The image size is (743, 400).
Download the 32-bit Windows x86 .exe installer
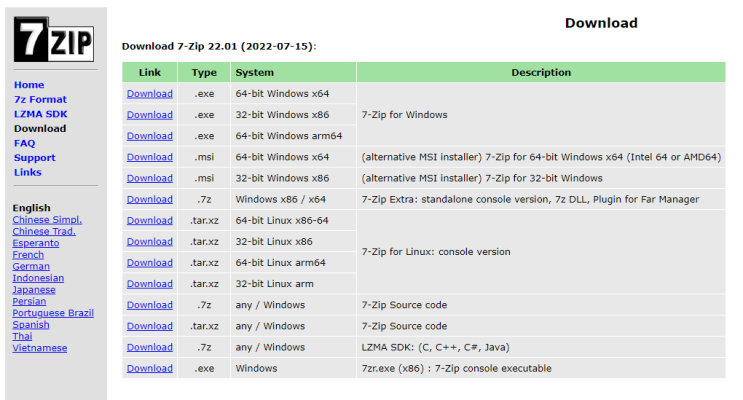[x=149, y=115]
